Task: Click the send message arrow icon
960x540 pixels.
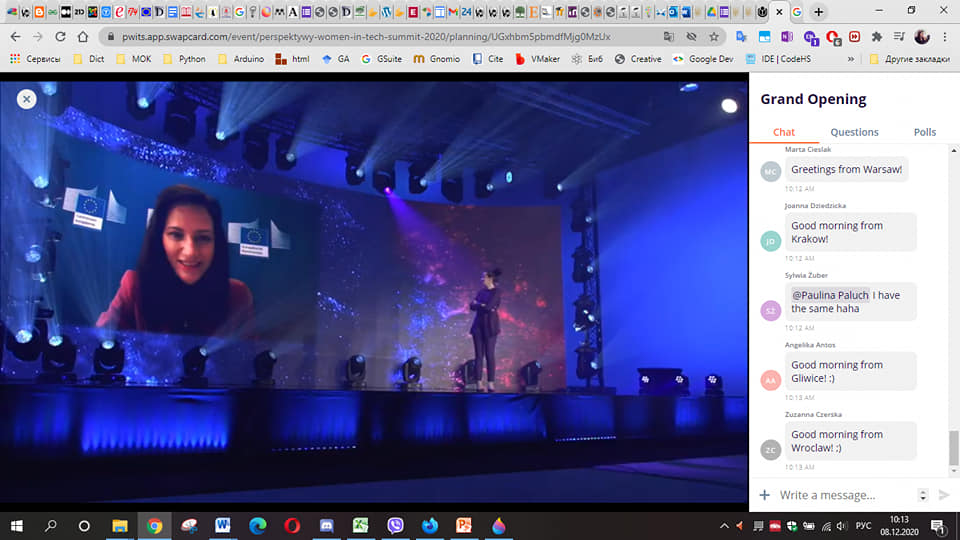Action: pyautogui.click(x=943, y=495)
